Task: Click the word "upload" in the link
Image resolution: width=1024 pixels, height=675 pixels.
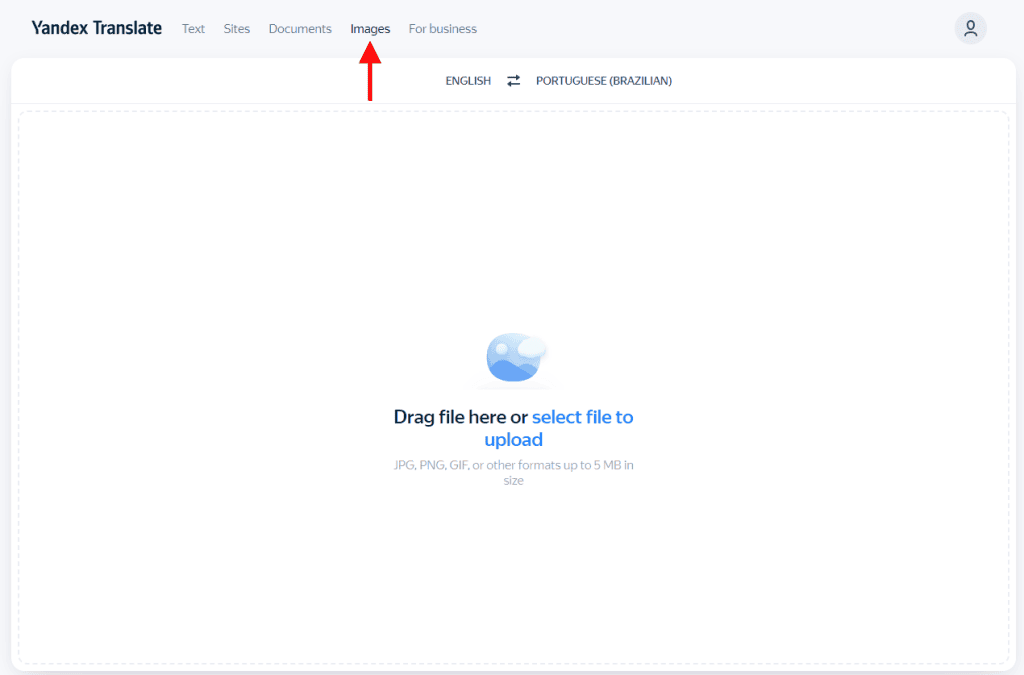Action: (x=513, y=440)
